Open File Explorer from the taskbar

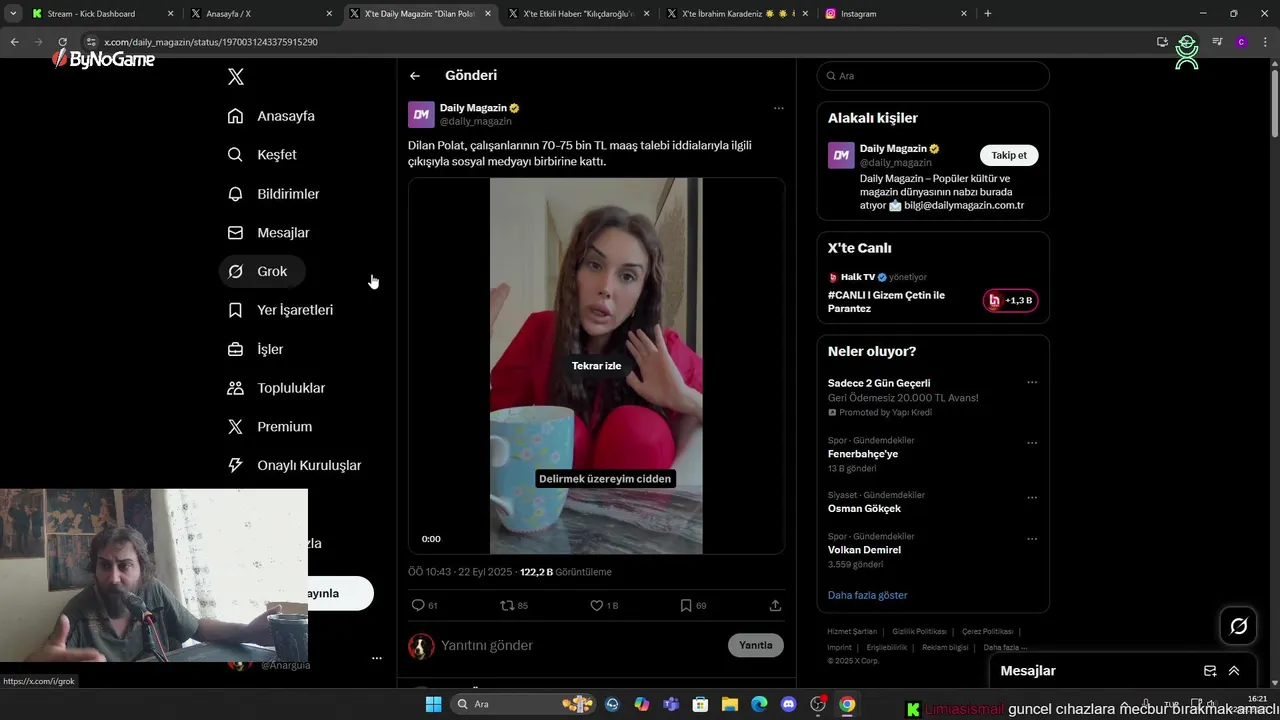pos(730,704)
